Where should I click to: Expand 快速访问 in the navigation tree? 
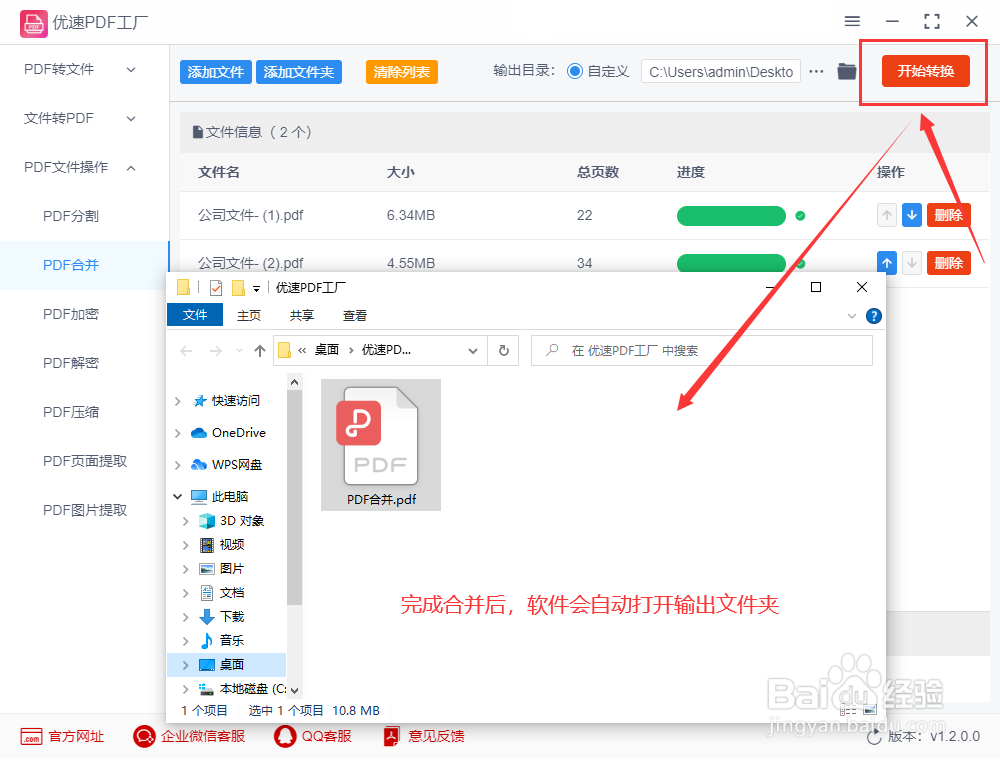pos(177,401)
